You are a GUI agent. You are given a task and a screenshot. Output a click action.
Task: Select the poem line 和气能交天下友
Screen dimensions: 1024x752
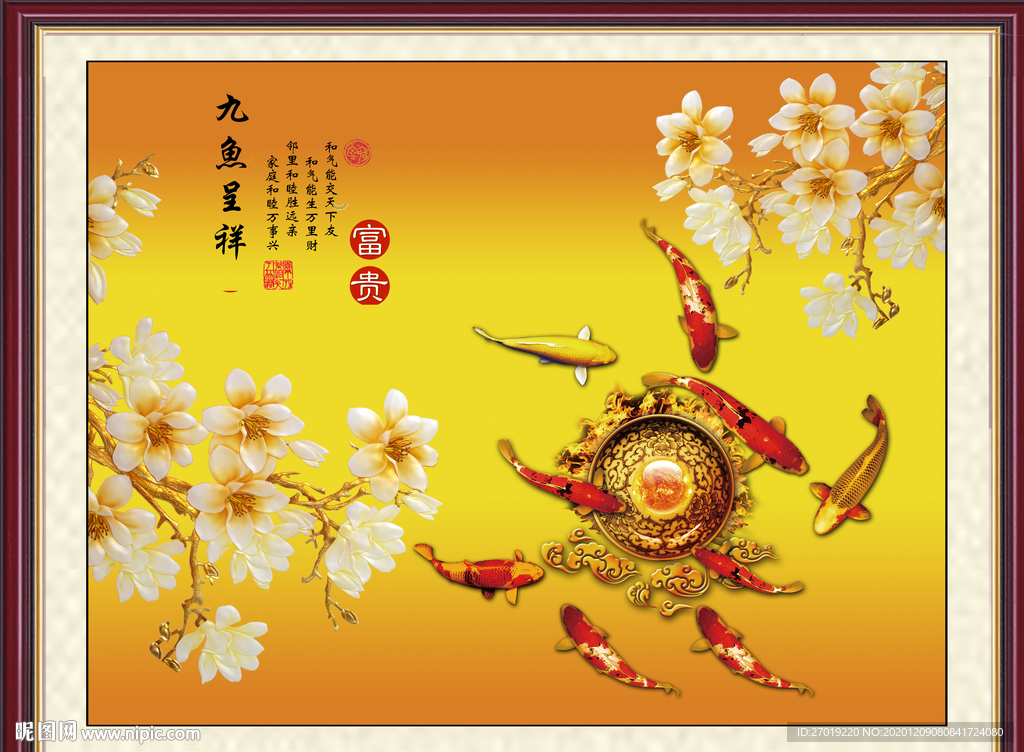(331, 189)
